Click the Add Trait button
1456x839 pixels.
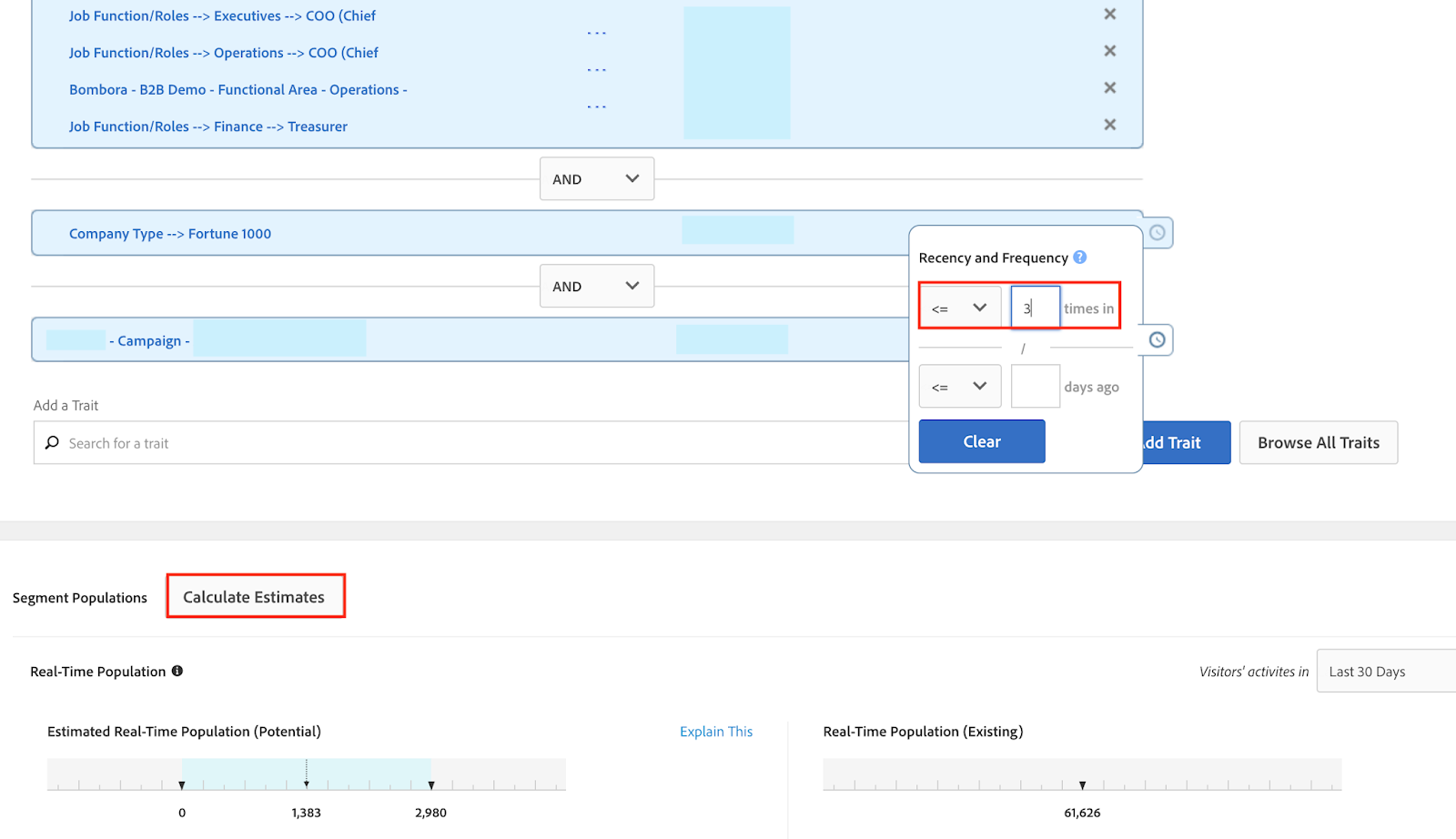(1186, 443)
